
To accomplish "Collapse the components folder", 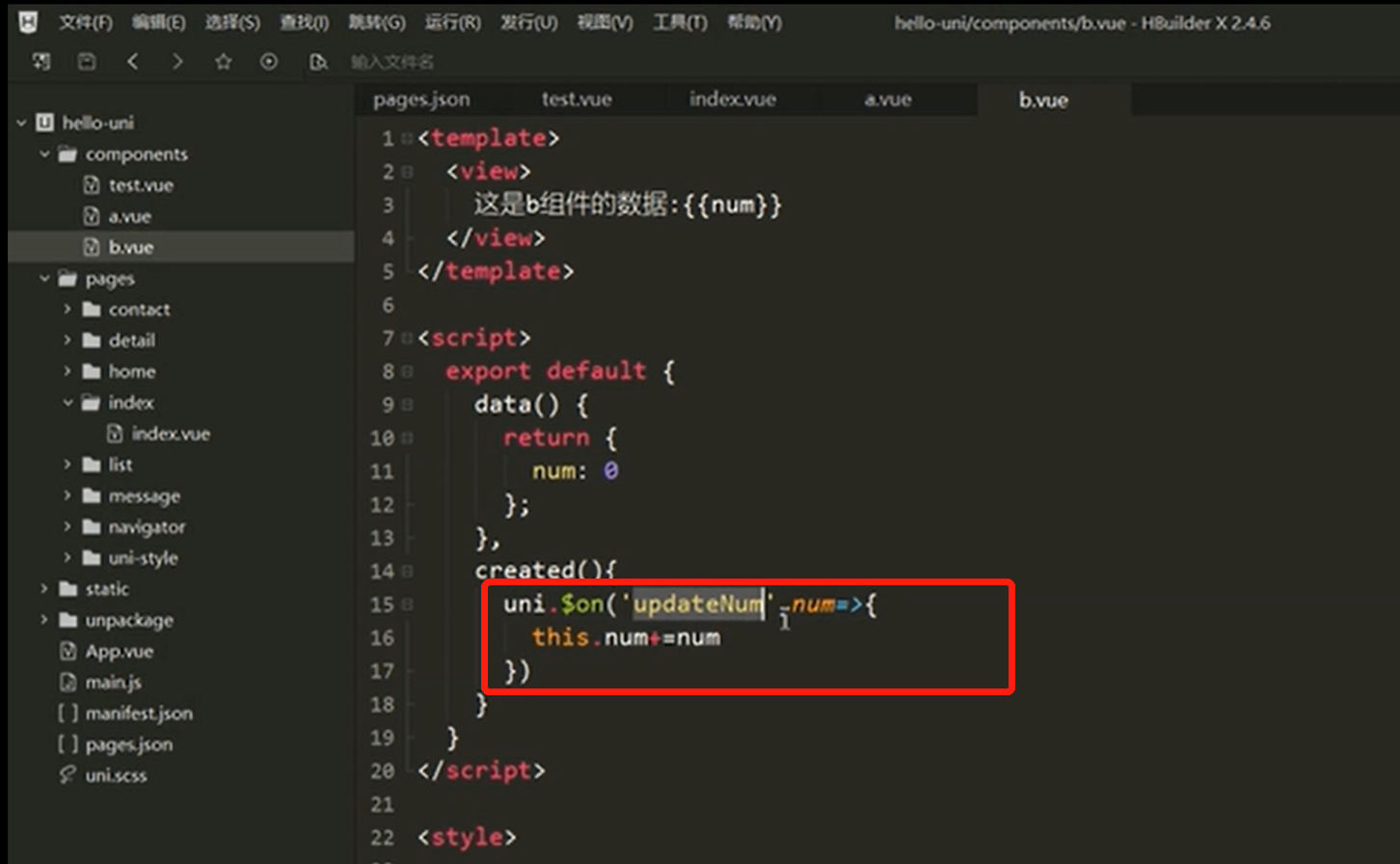I will [x=44, y=154].
